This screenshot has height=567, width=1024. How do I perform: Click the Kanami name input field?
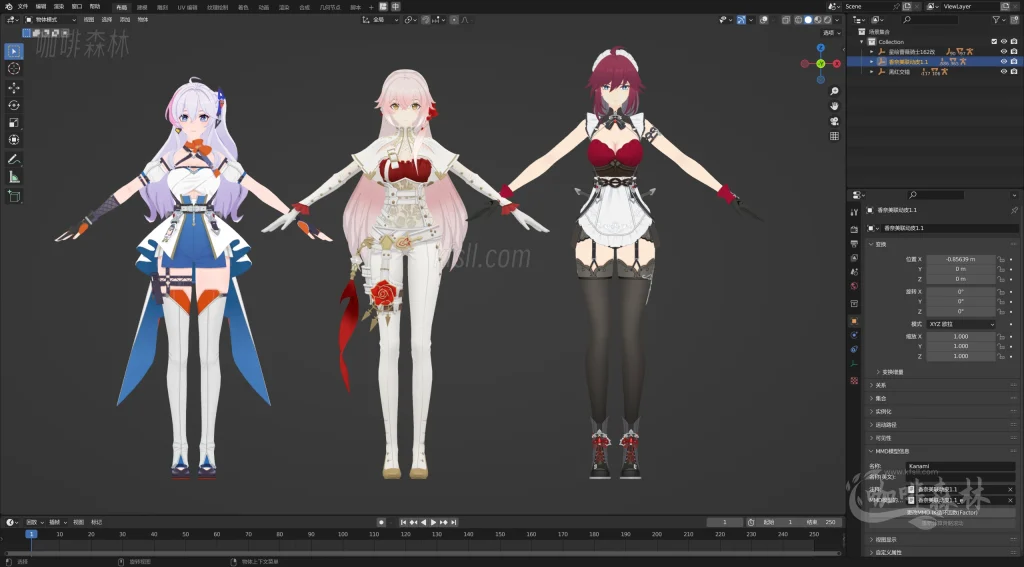tap(960, 466)
